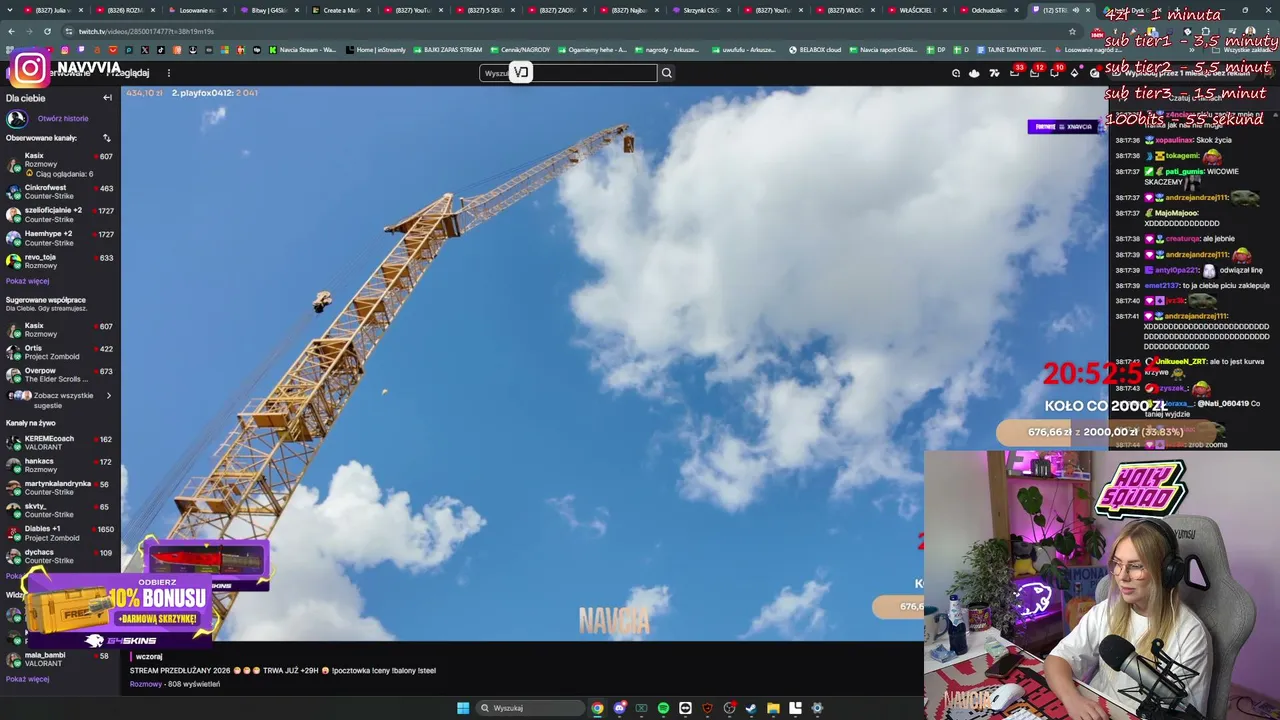Open Chrome from the taskbar
This screenshot has height=720, width=1280.
[x=597, y=708]
